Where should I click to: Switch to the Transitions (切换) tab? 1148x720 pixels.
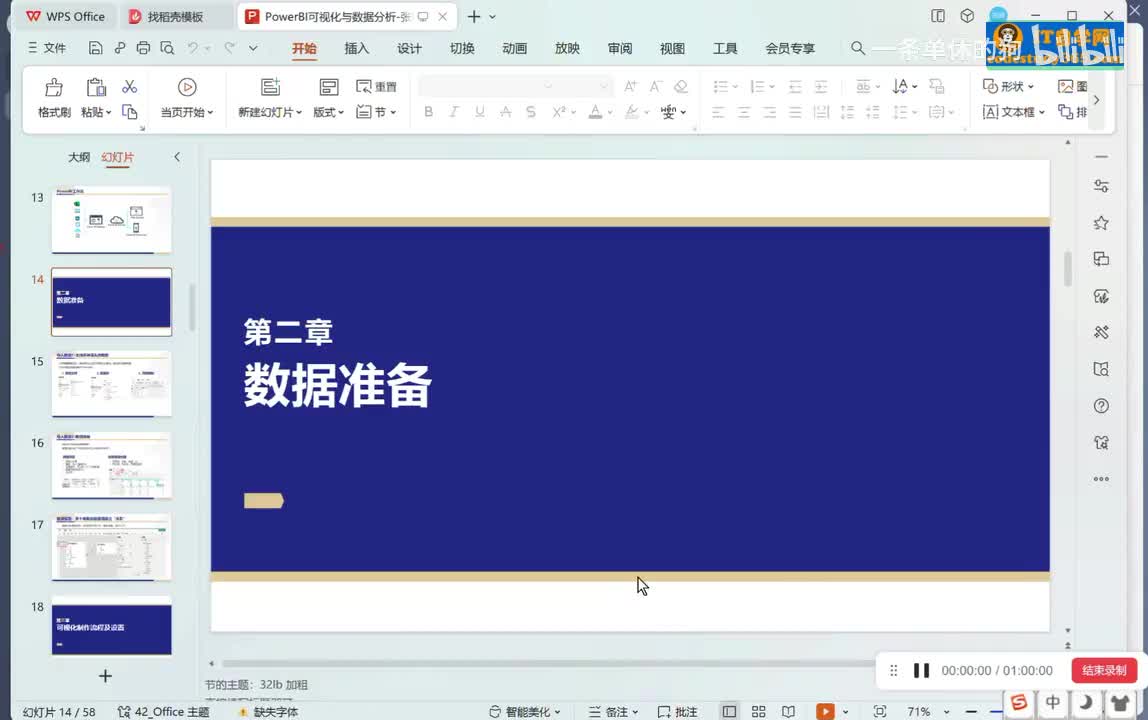462,48
